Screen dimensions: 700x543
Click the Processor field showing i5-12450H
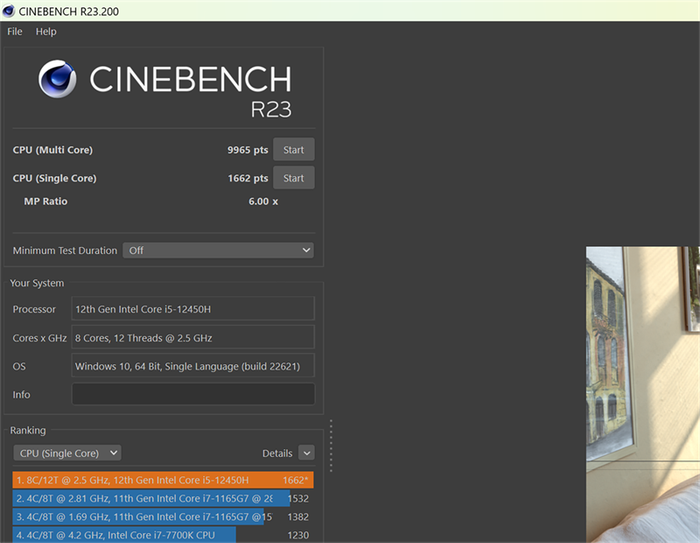click(x=193, y=309)
